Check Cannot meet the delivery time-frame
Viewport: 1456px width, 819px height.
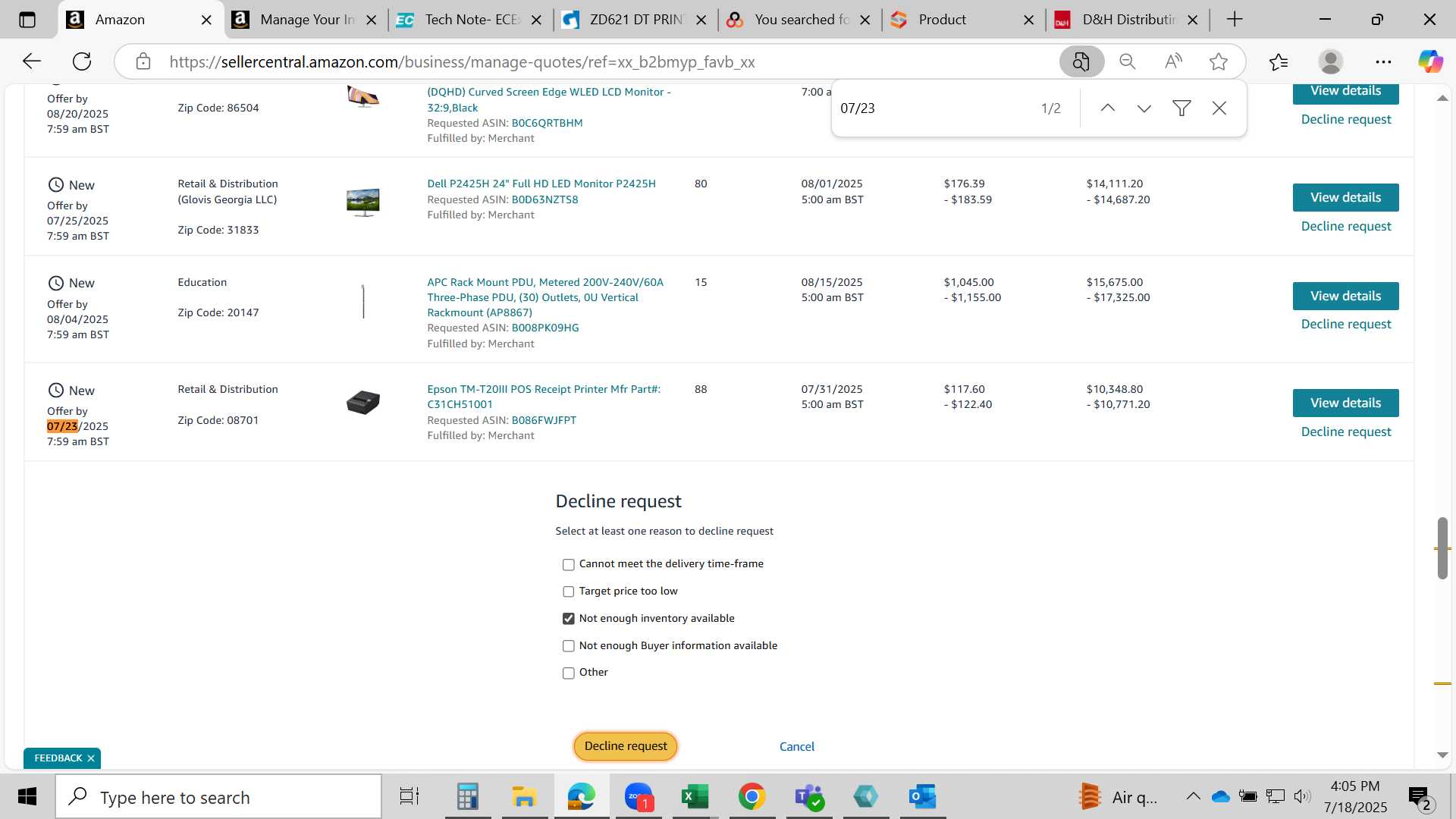tap(569, 565)
